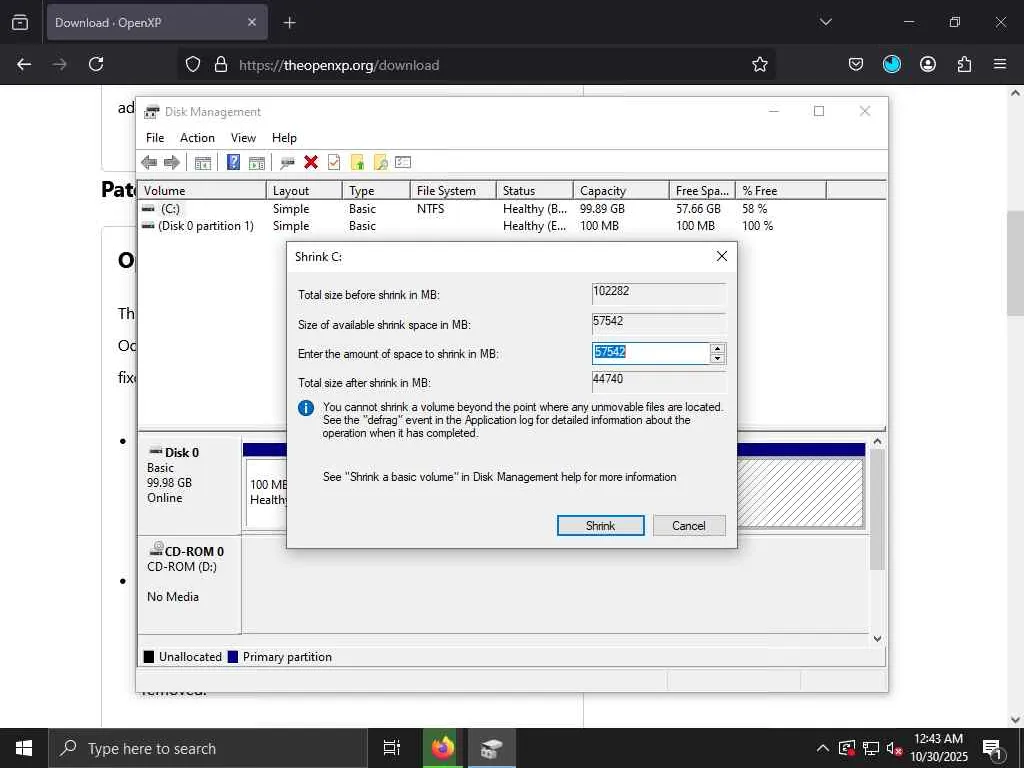Click the Firefox address bar URL
This screenshot has height=768, width=1024.
[x=339, y=65]
